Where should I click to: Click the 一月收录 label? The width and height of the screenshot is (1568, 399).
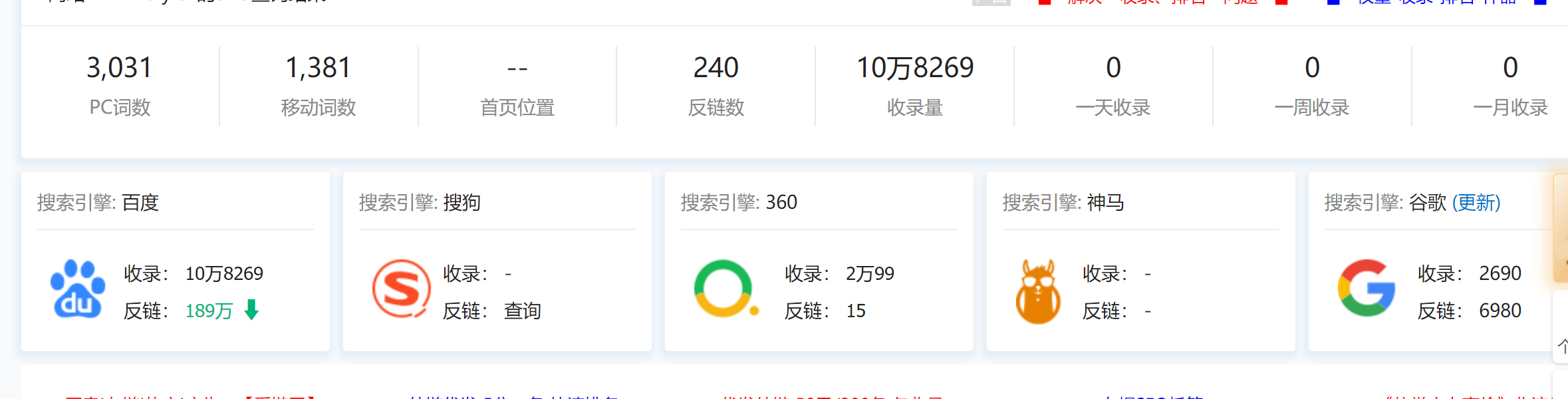pyautogui.click(x=1511, y=107)
